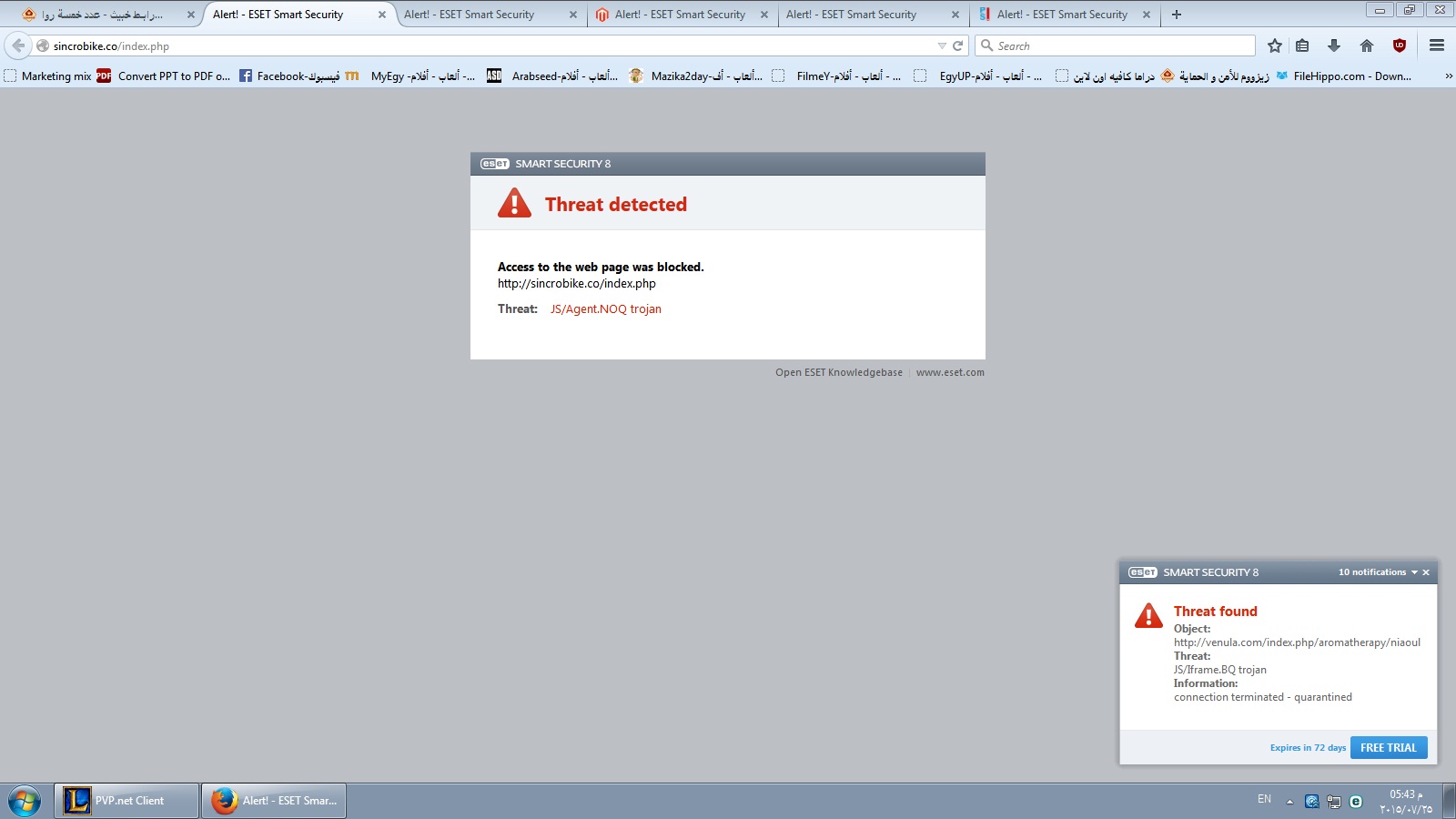Select the Alert! tab with Magento icon

pos(681,15)
